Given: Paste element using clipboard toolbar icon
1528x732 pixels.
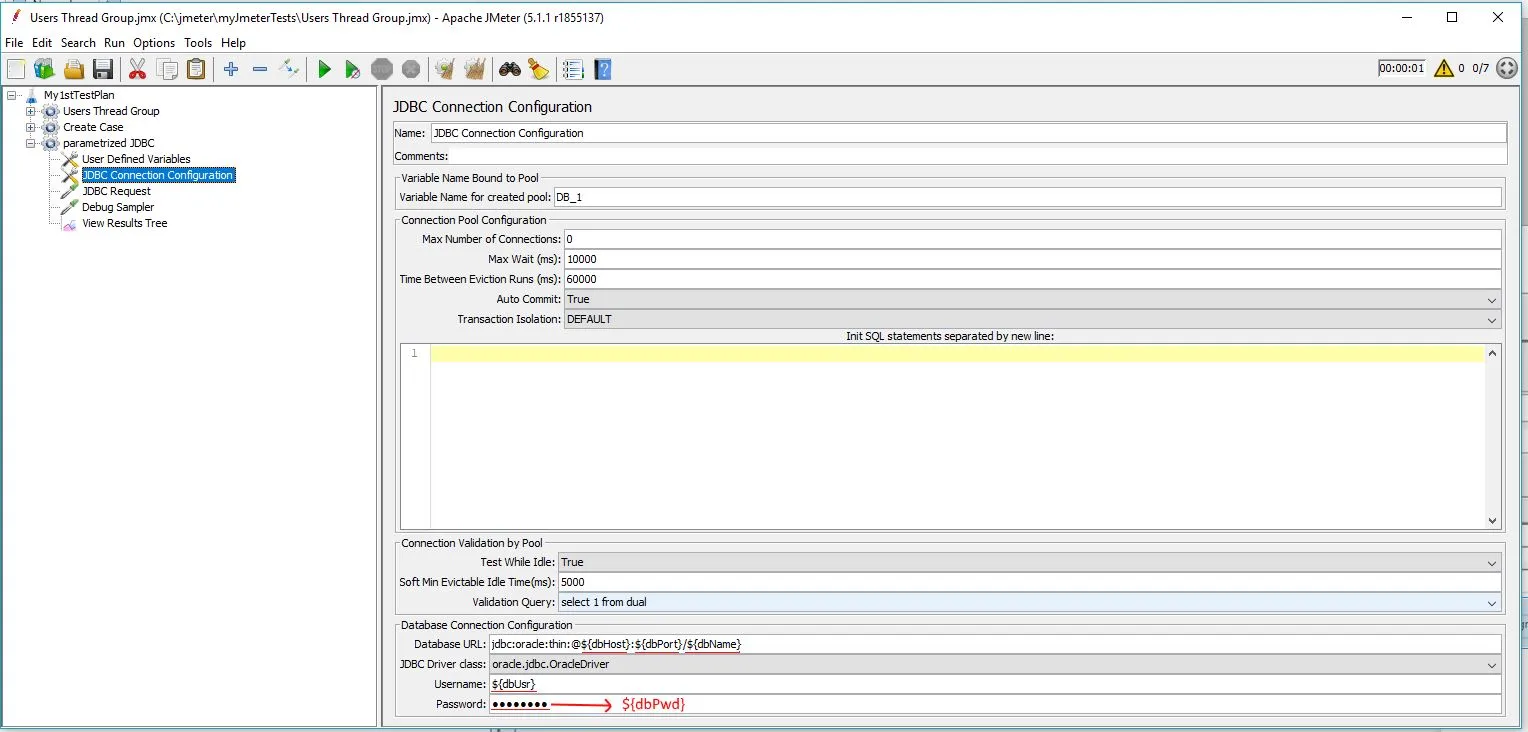Looking at the screenshot, I should tap(196, 69).
